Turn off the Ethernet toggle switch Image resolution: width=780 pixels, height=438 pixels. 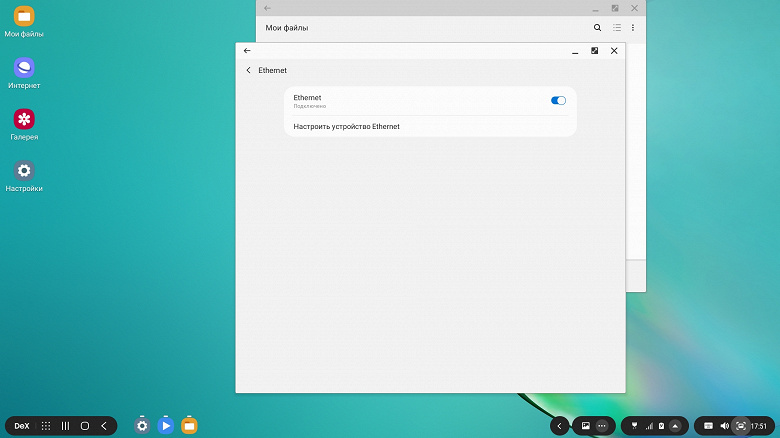[558, 101]
